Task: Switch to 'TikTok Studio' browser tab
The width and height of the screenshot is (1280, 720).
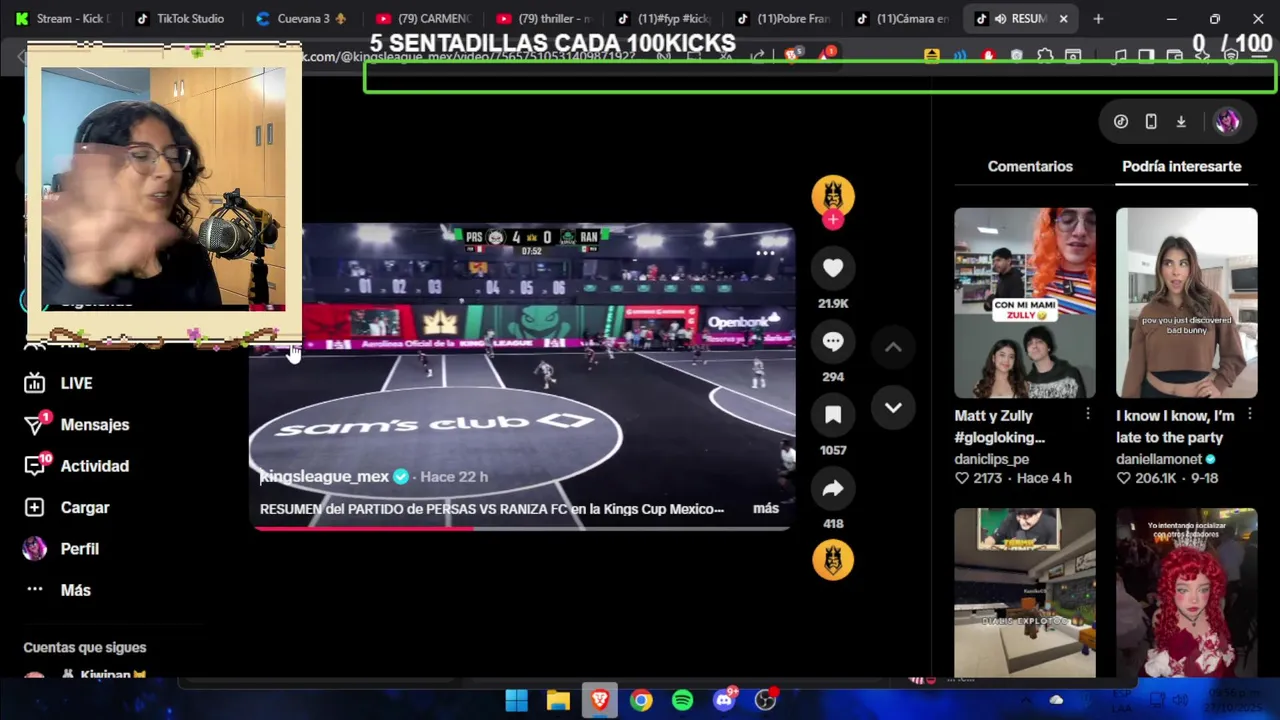Action: tap(180, 18)
